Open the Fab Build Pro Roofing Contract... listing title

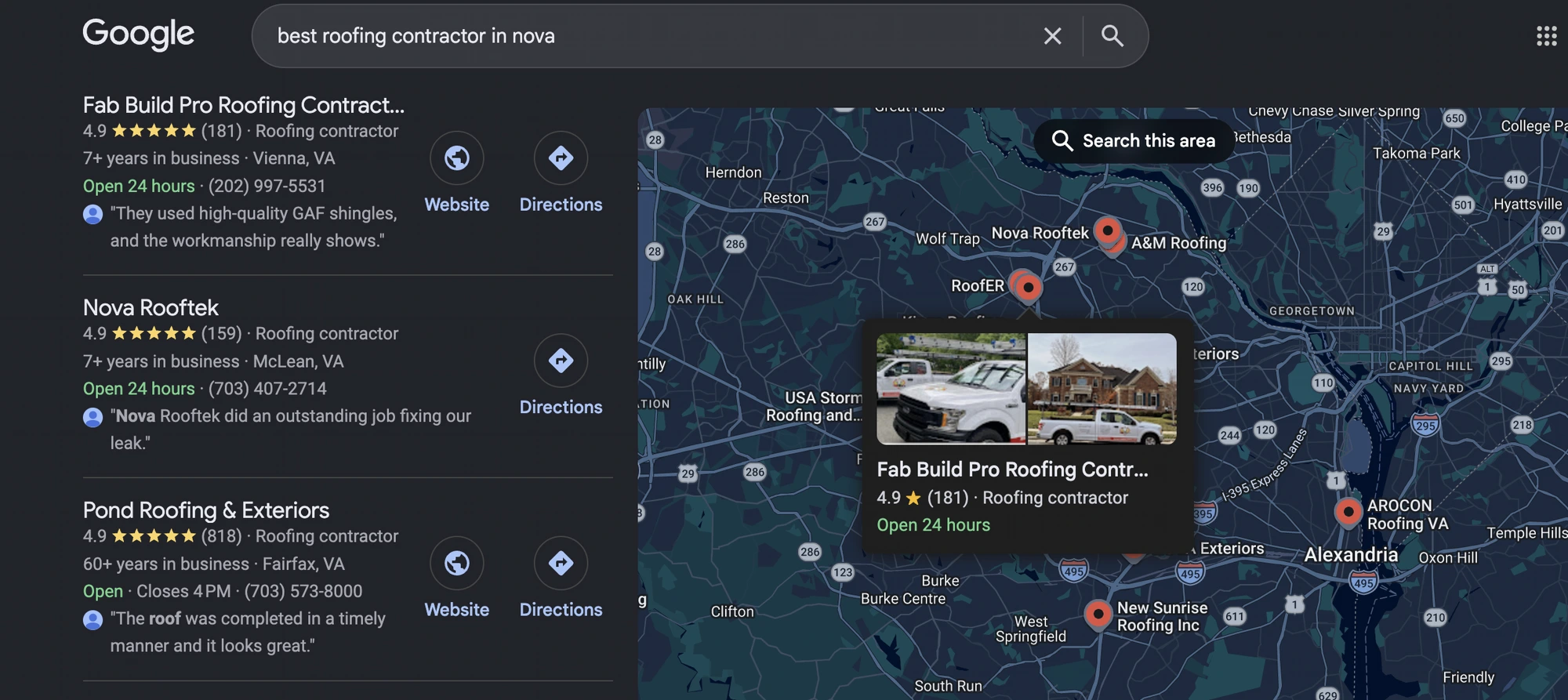click(244, 105)
